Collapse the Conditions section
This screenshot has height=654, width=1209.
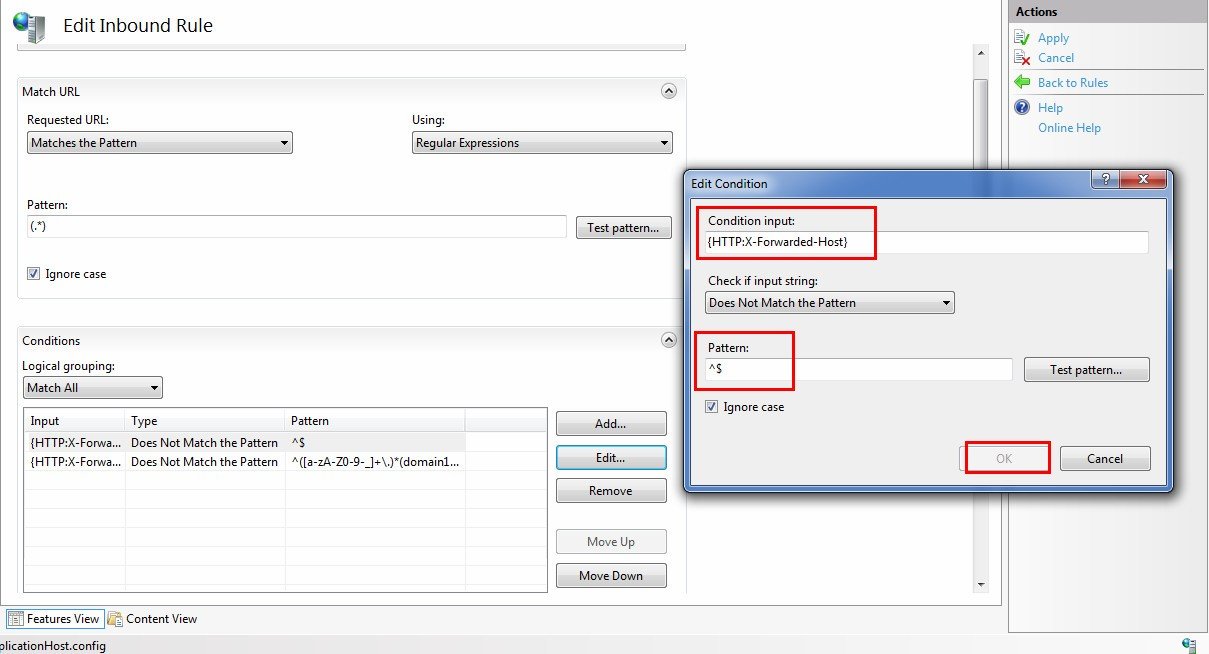669,340
